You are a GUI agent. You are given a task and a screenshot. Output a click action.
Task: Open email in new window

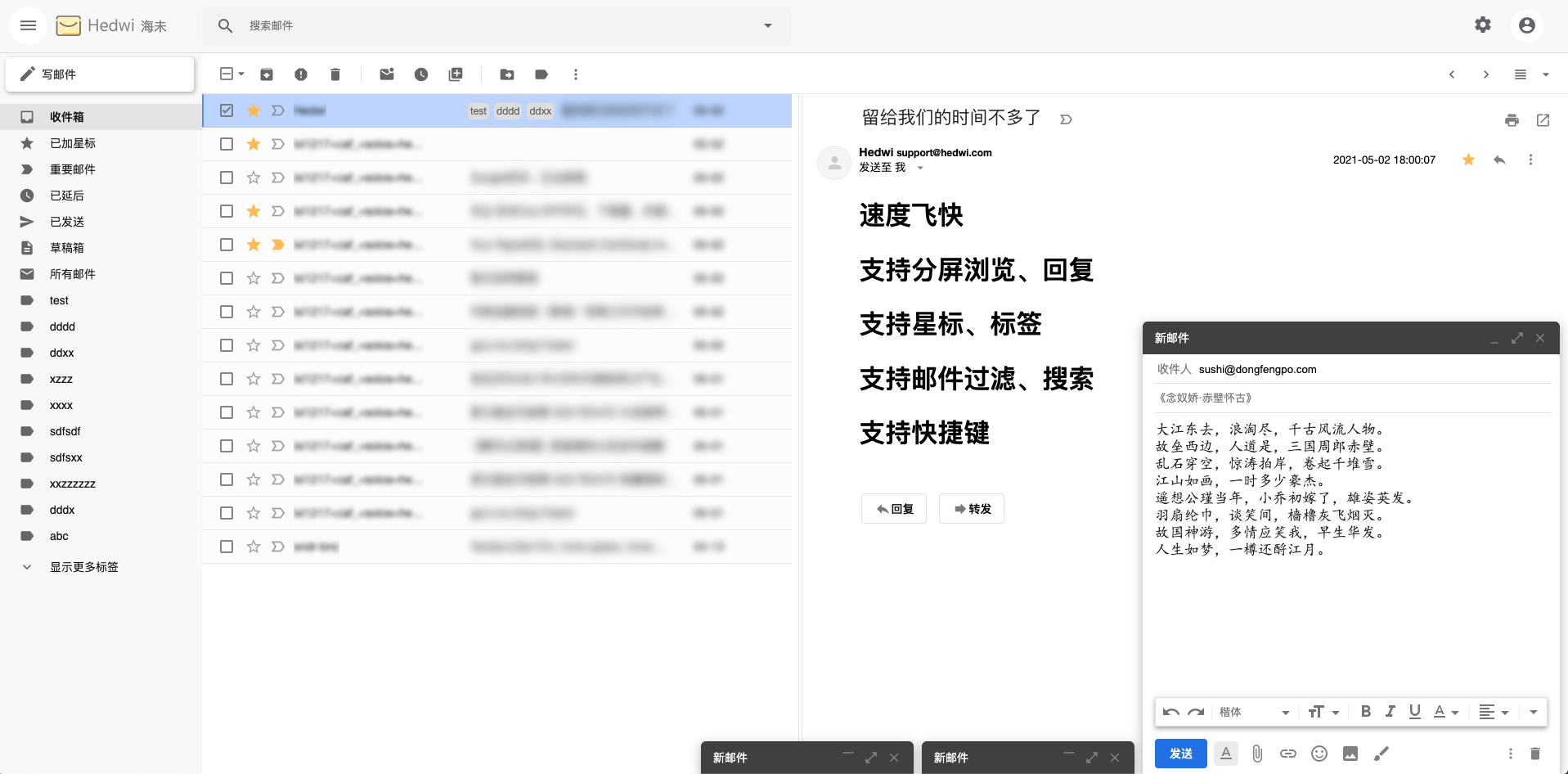(x=1543, y=120)
